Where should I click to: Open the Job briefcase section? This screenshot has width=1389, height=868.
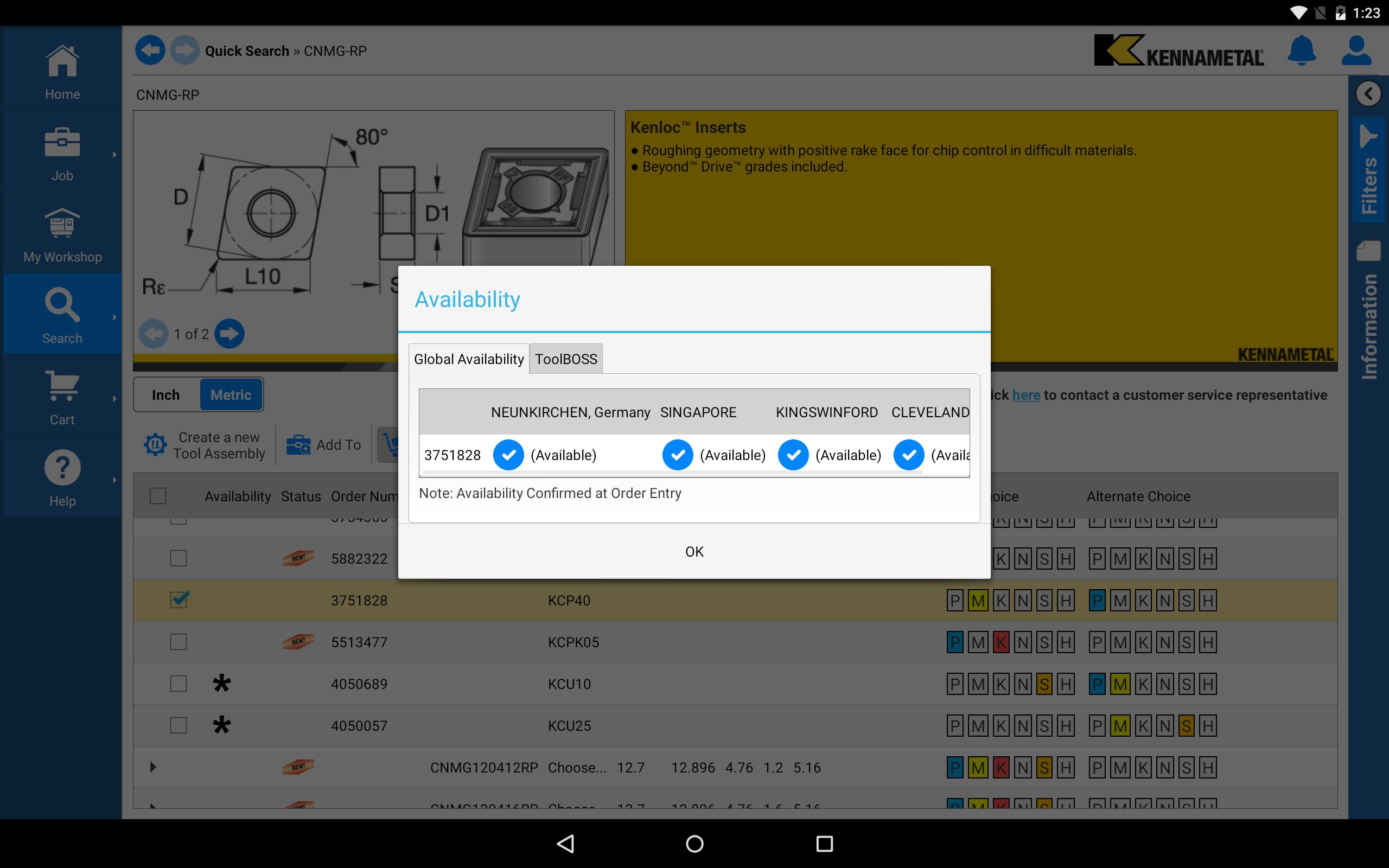[x=62, y=152]
